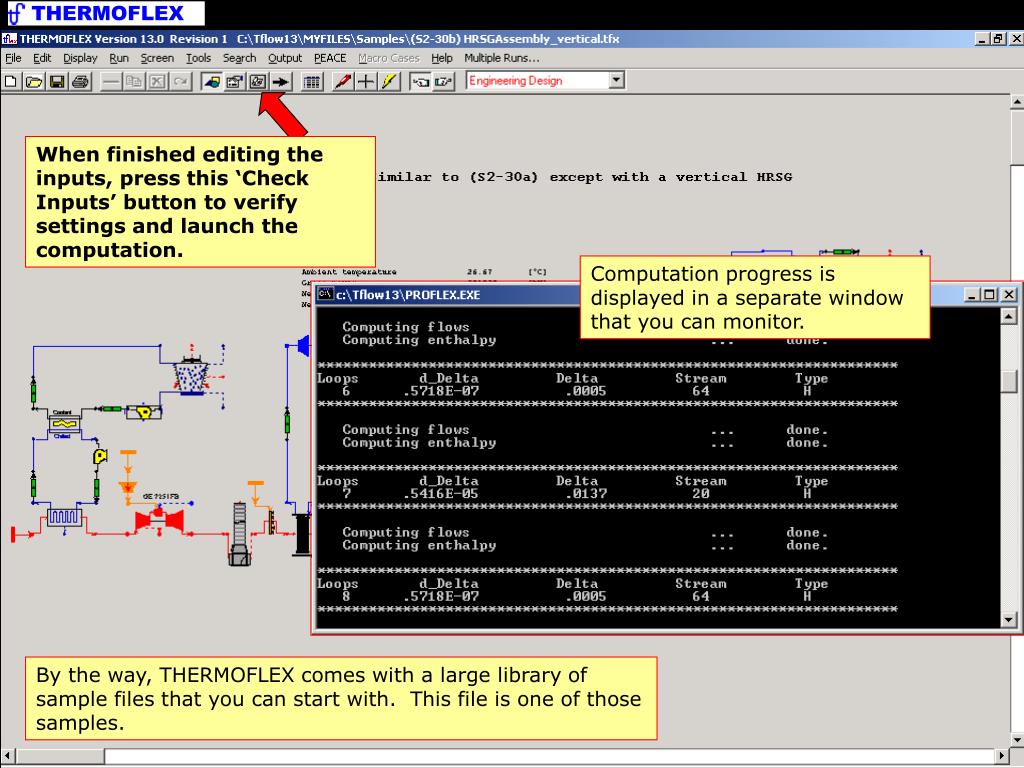Image resolution: width=1024 pixels, height=768 pixels.
Task: Open the Output menu
Action: click(285, 58)
